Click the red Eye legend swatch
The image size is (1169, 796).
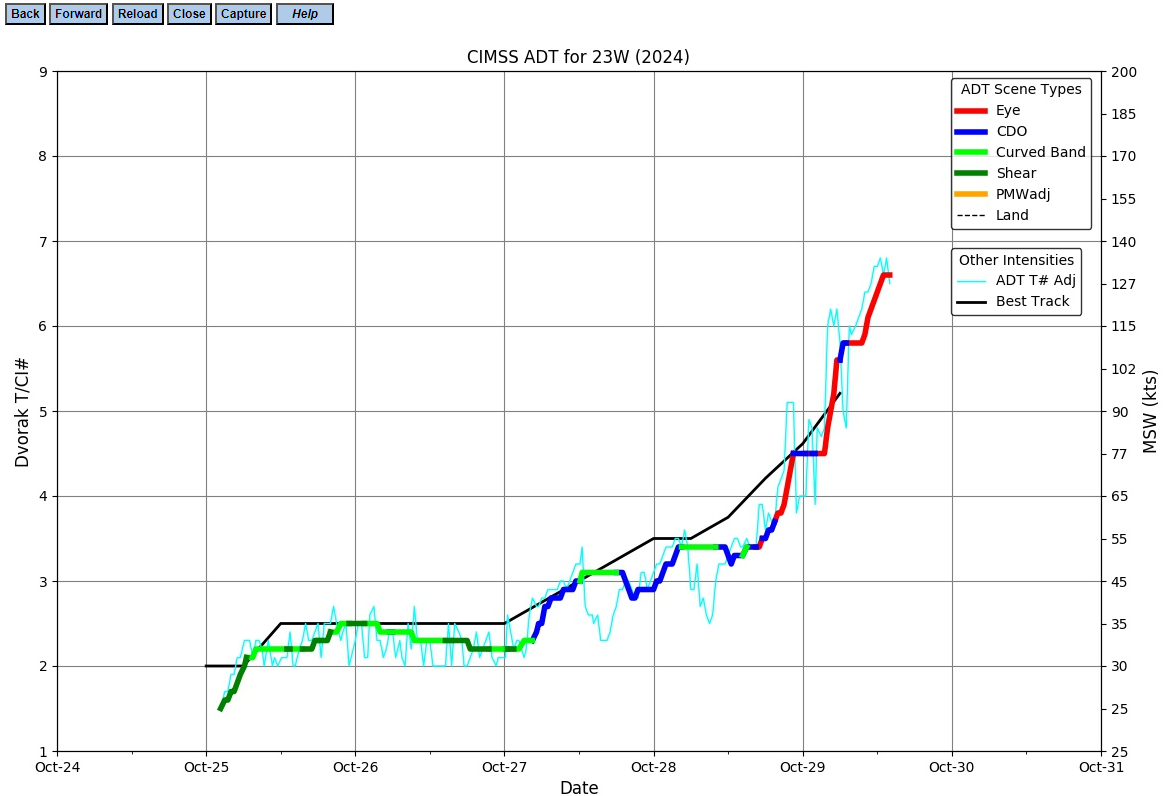[x=971, y=110]
